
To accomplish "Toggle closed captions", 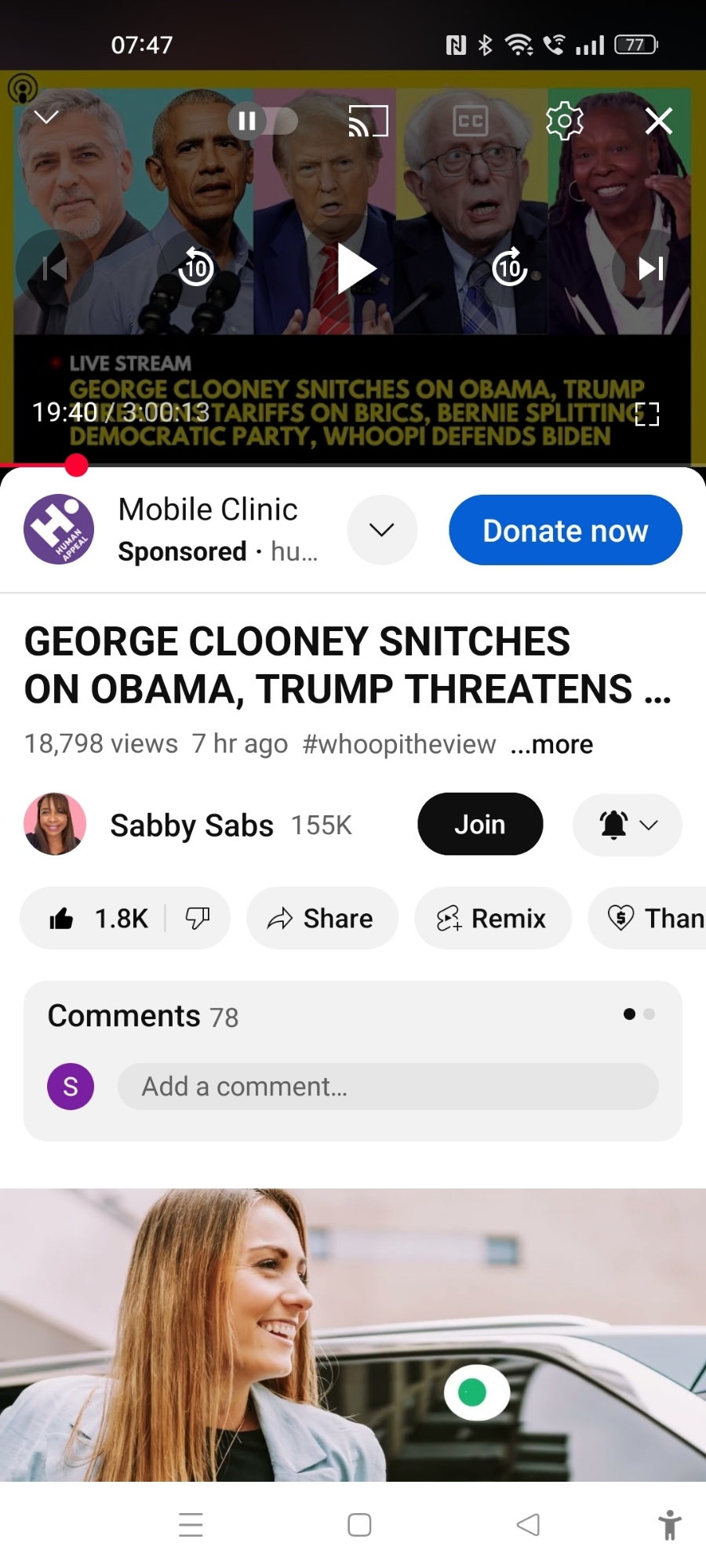I will tap(471, 121).
